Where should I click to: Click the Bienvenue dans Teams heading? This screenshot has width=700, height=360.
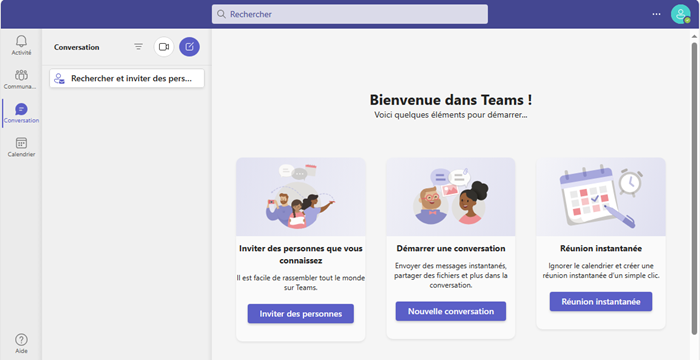[x=450, y=100]
